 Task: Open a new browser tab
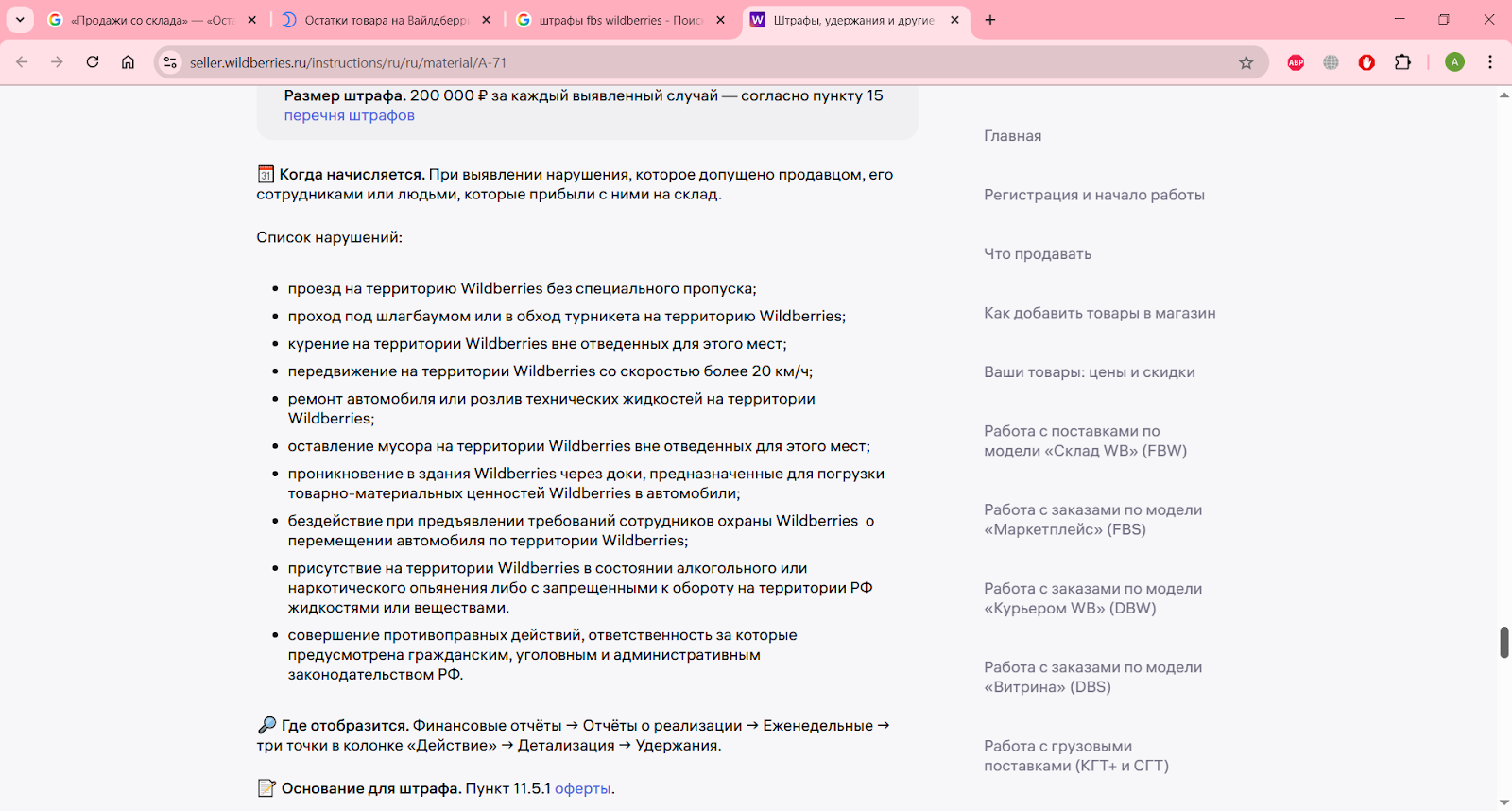[x=990, y=20]
